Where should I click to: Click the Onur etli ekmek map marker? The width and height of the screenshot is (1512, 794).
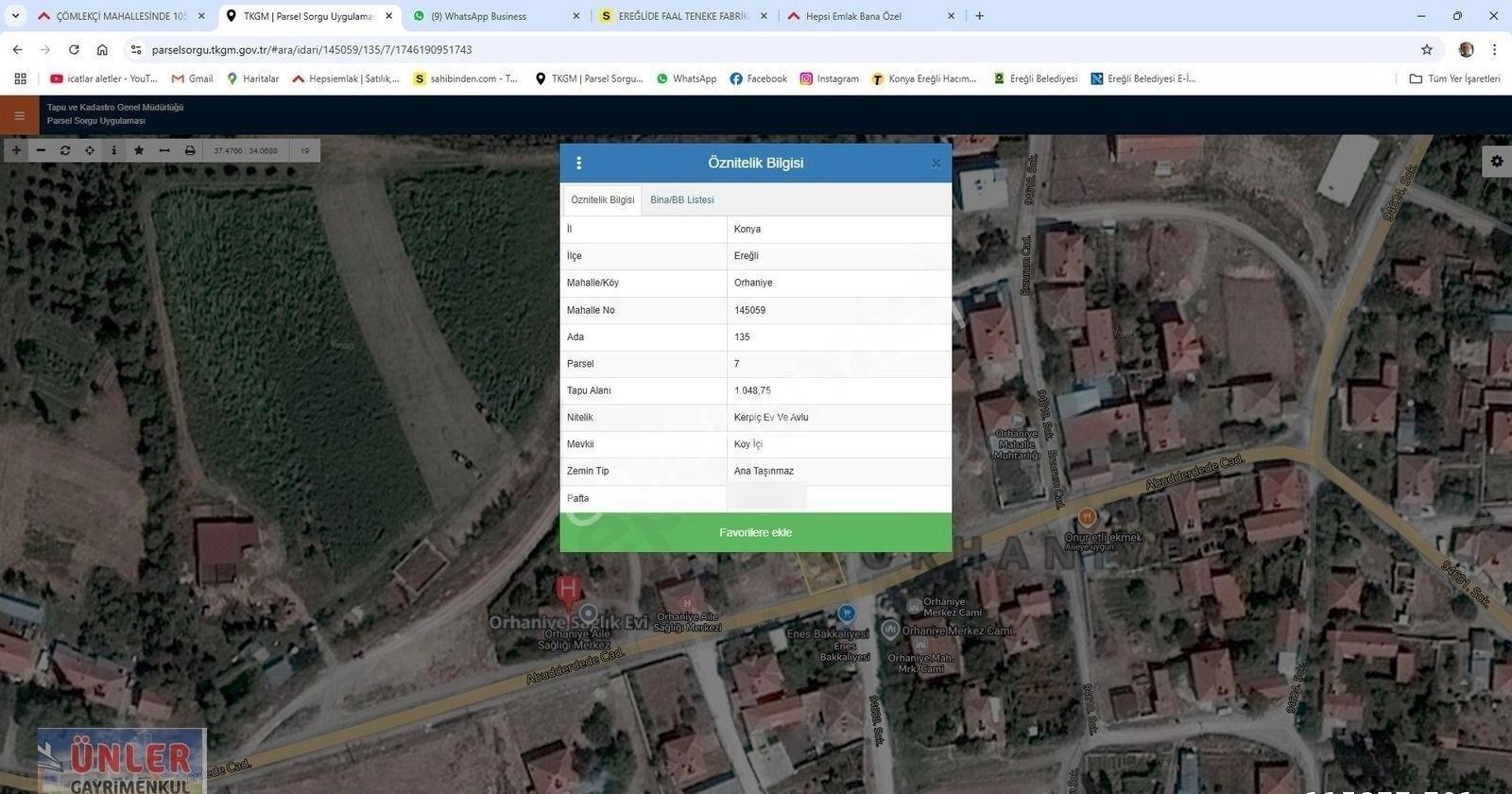(1087, 517)
